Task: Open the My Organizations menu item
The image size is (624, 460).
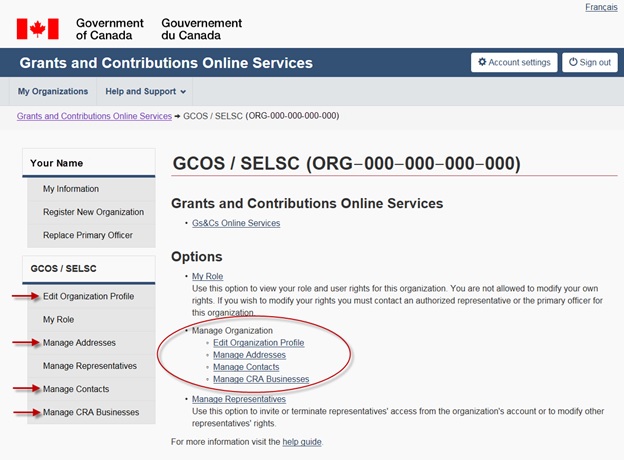Action: tap(53, 92)
